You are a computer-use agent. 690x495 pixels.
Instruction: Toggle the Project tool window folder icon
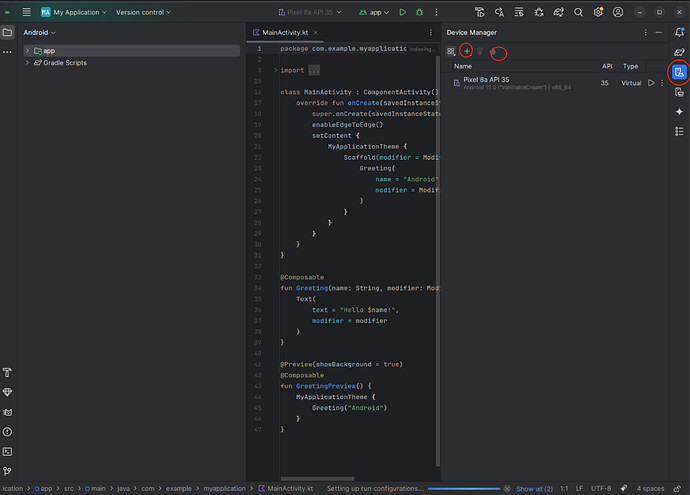[x=7, y=32]
